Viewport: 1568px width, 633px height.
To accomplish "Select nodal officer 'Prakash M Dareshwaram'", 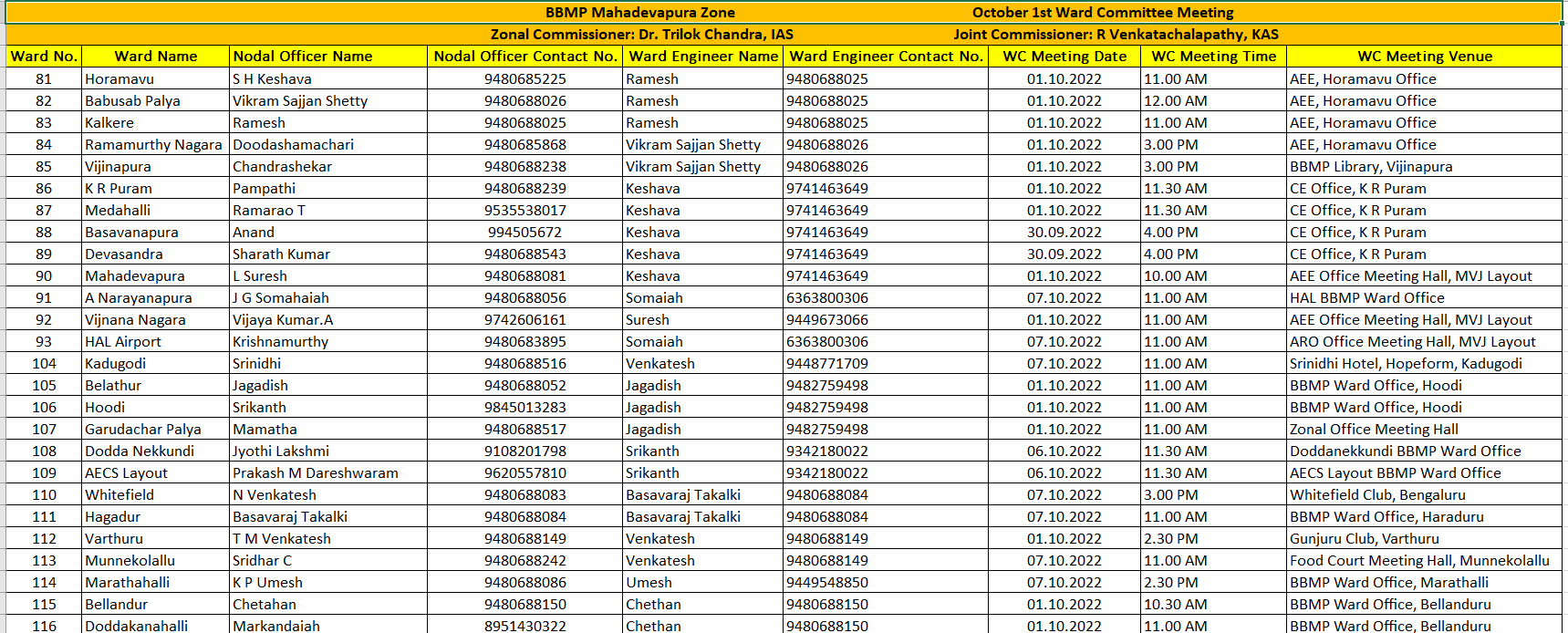I will point(328,473).
